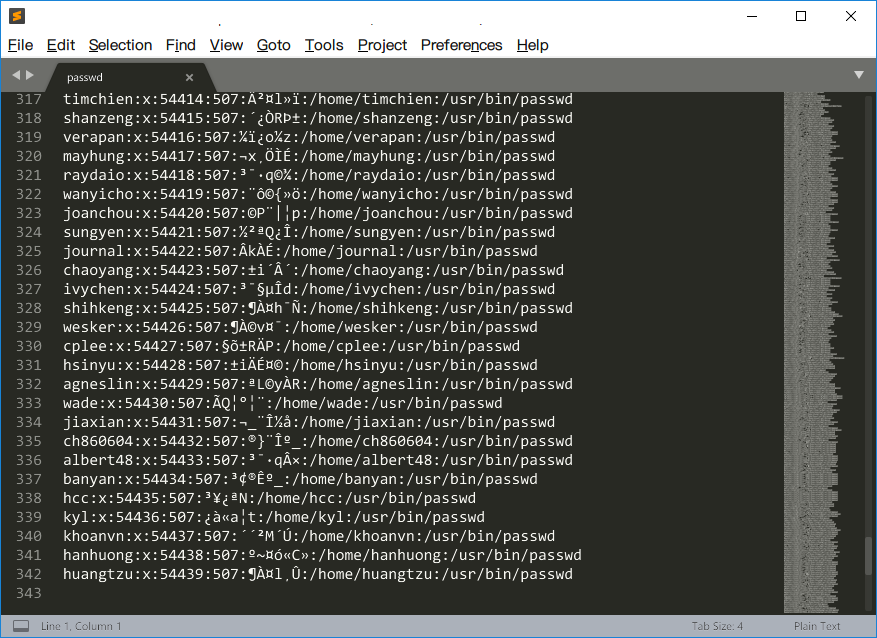Click the ch860604 username at line start
This screenshot has width=877, height=638.
point(98,441)
